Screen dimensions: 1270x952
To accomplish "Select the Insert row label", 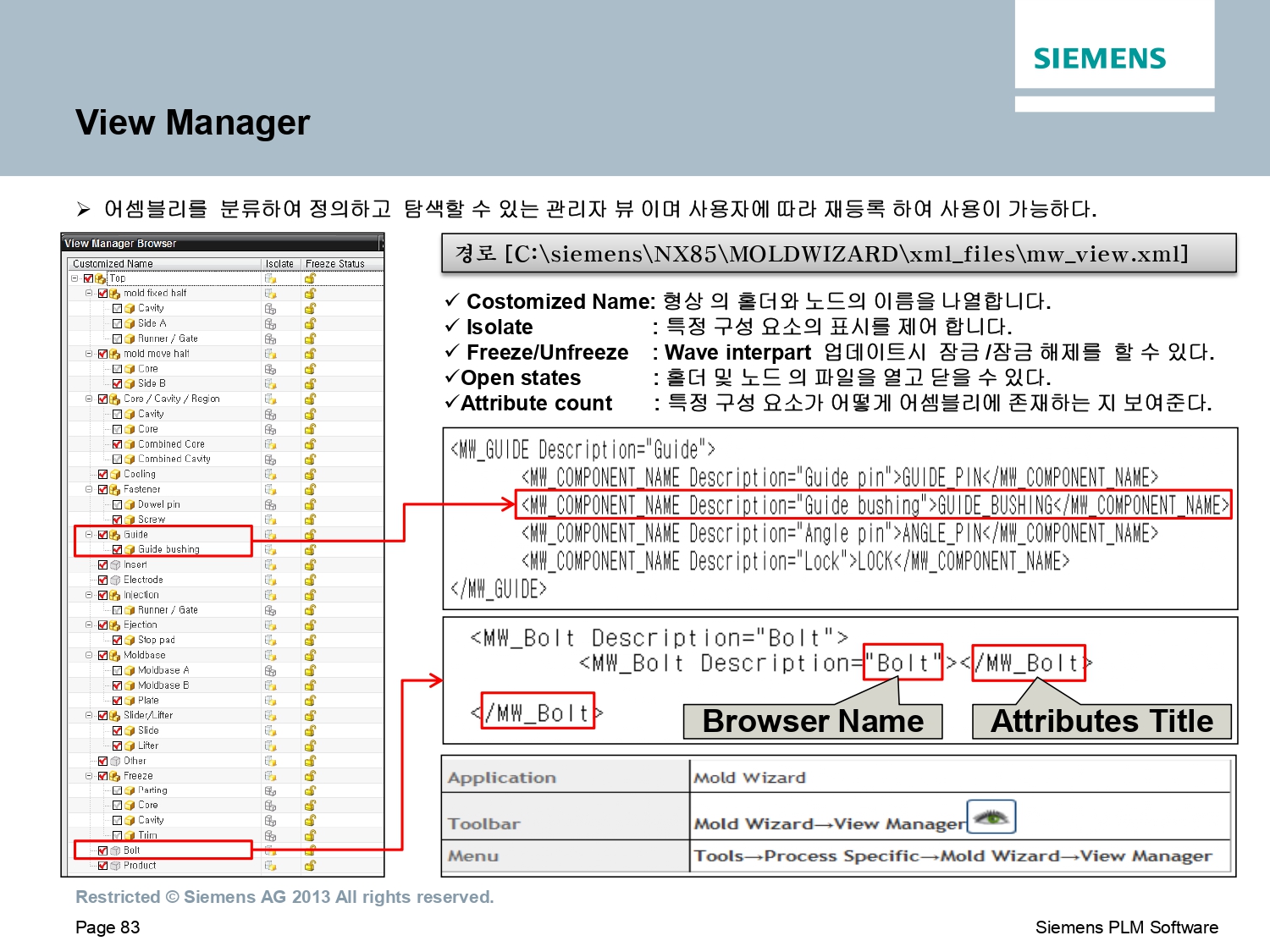I will point(135,564).
